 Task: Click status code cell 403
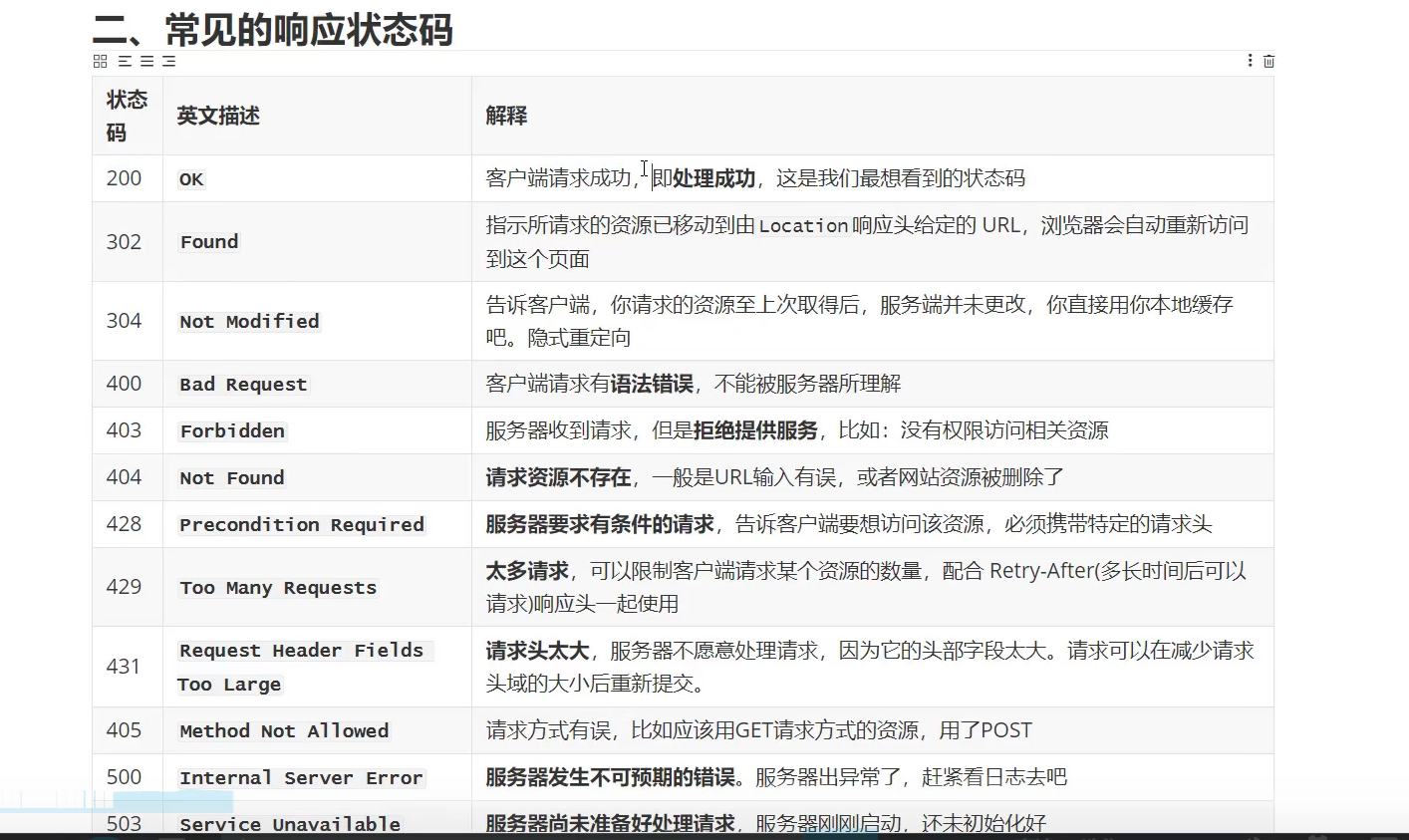[x=128, y=430]
